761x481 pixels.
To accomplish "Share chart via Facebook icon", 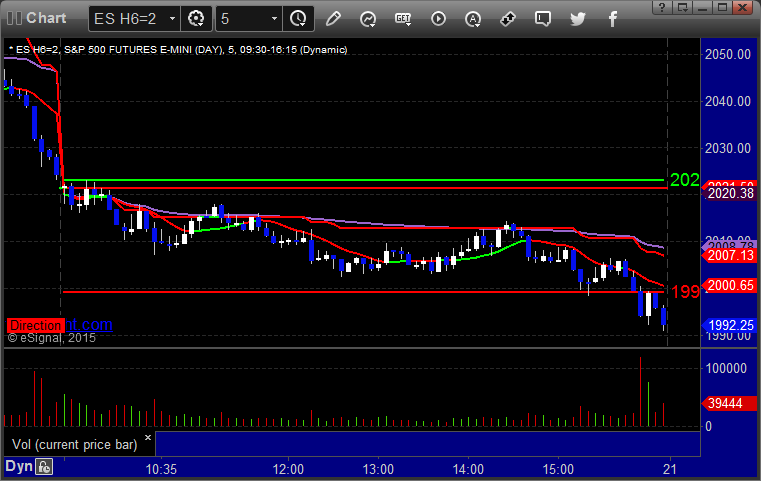I will point(613,19).
